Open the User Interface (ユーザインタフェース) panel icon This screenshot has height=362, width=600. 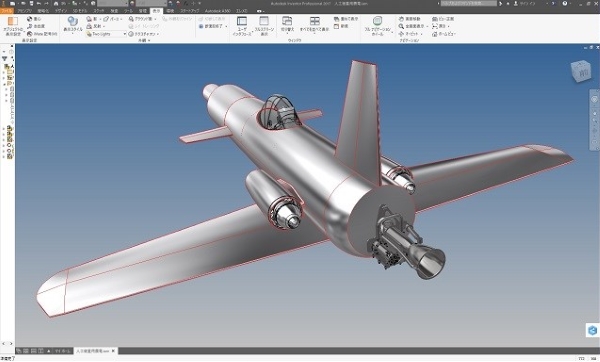tap(242, 21)
